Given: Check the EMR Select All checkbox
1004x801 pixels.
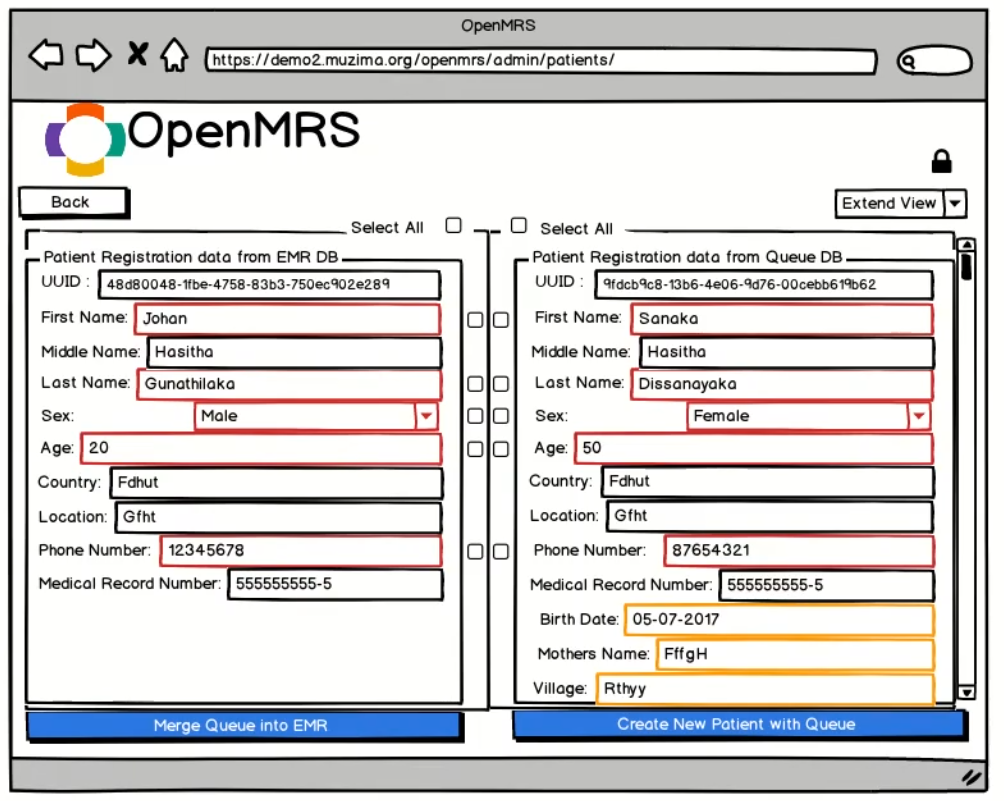Looking at the screenshot, I should pyautogui.click(x=453, y=225).
